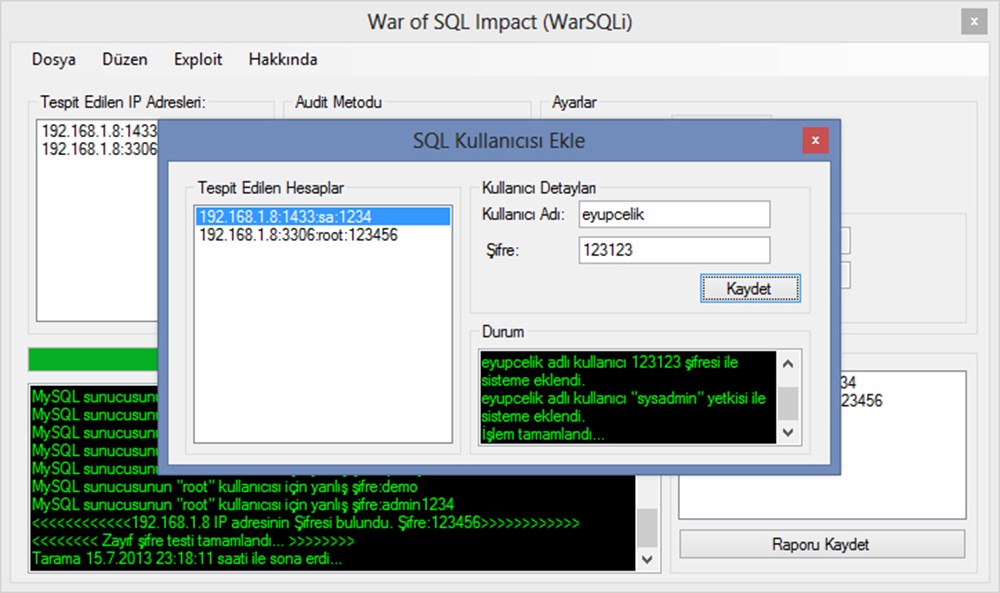This screenshot has width=1000, height=593.
Task: Focus the Kullanıcı Adı input field
Action: point(674,214)
